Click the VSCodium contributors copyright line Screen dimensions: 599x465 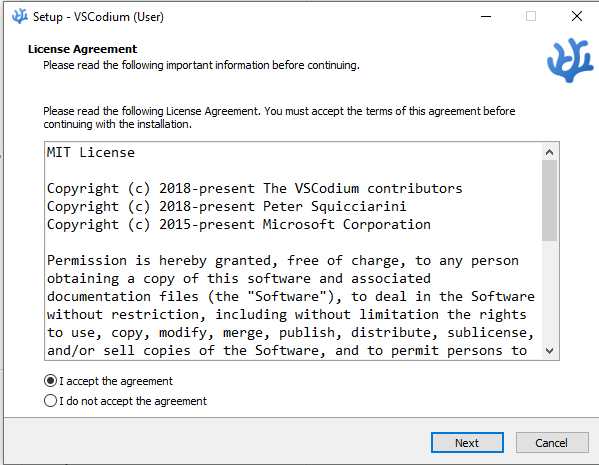coord(254,188)
